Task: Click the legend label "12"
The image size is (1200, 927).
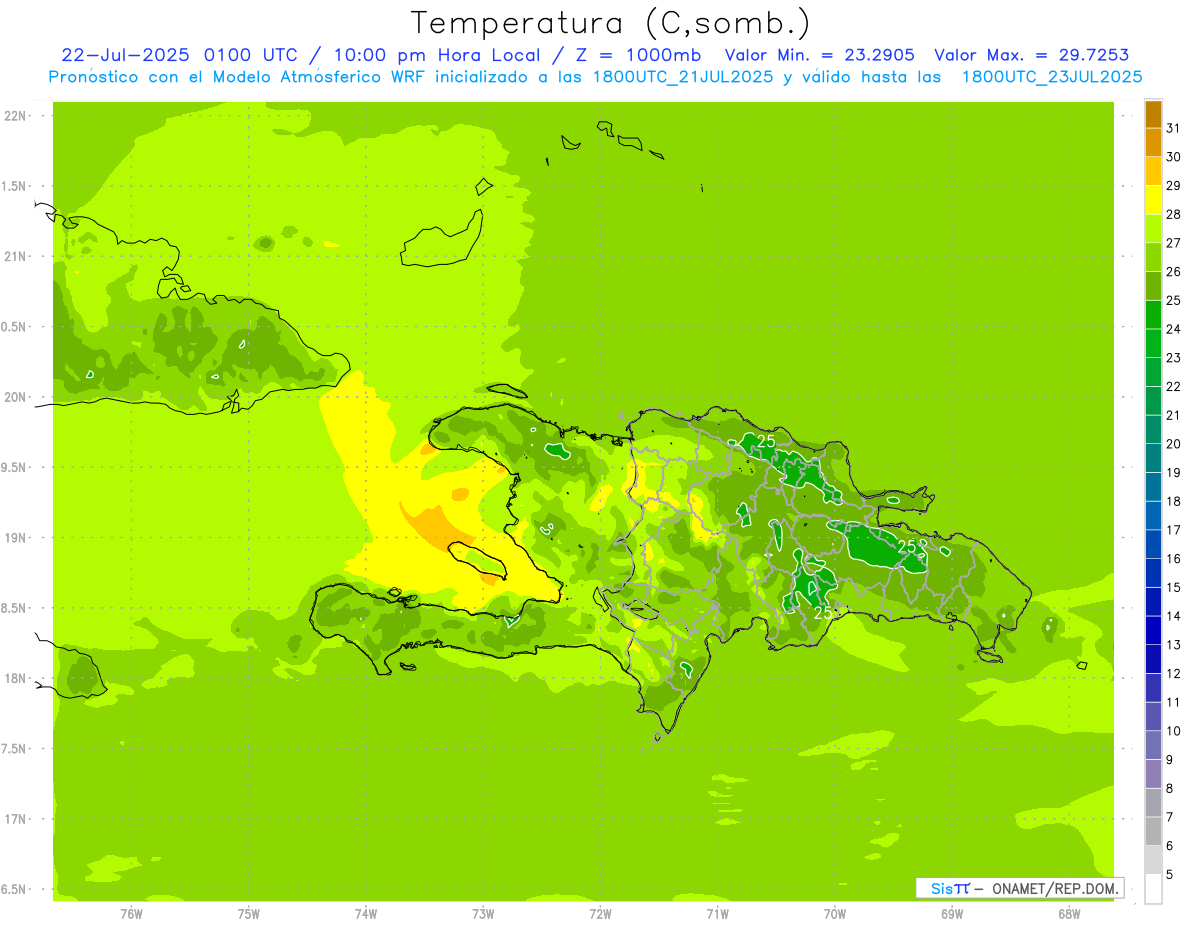Action: click(x=1173, y=674)
